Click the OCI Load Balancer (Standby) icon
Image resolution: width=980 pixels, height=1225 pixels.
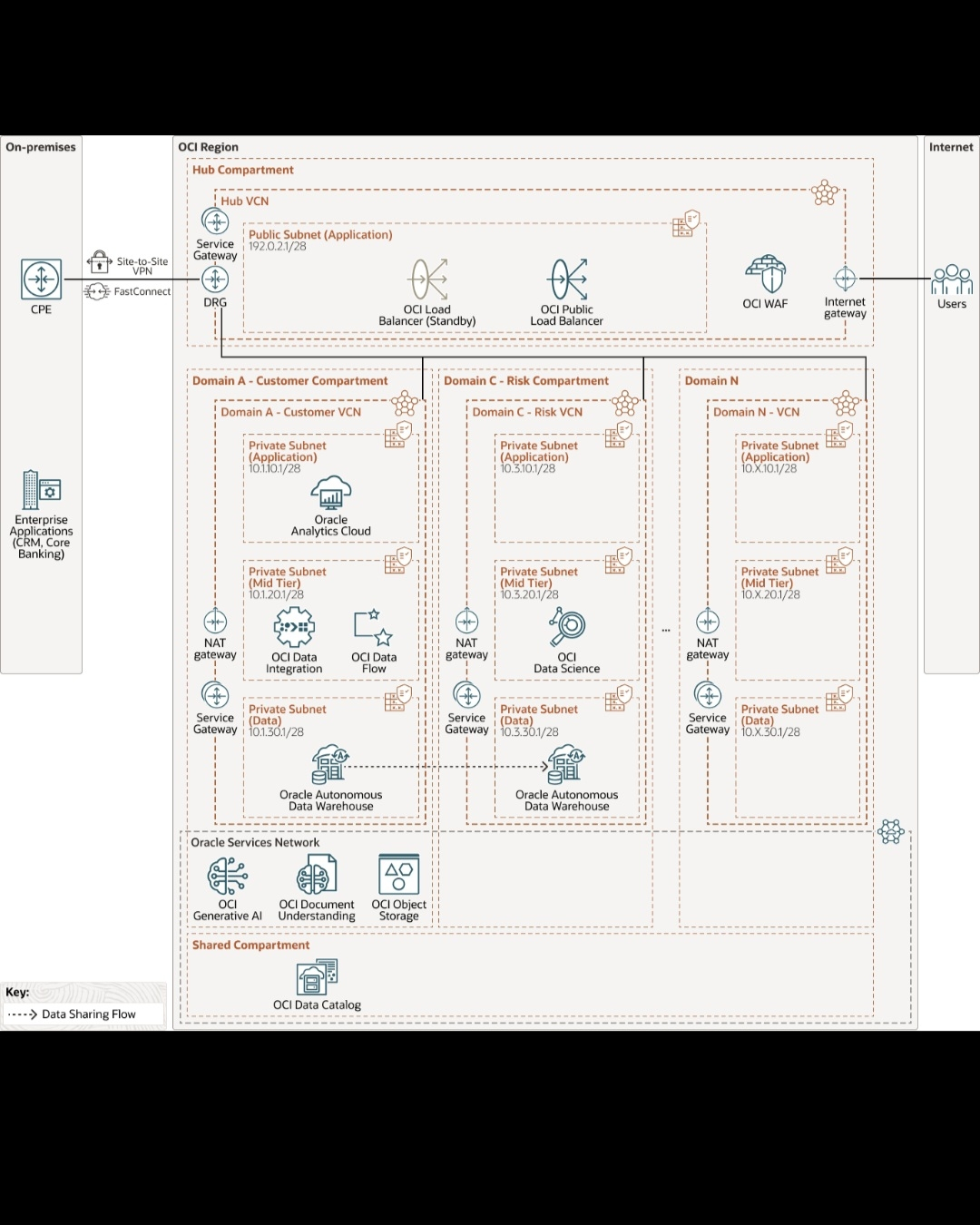click(428, 279)
